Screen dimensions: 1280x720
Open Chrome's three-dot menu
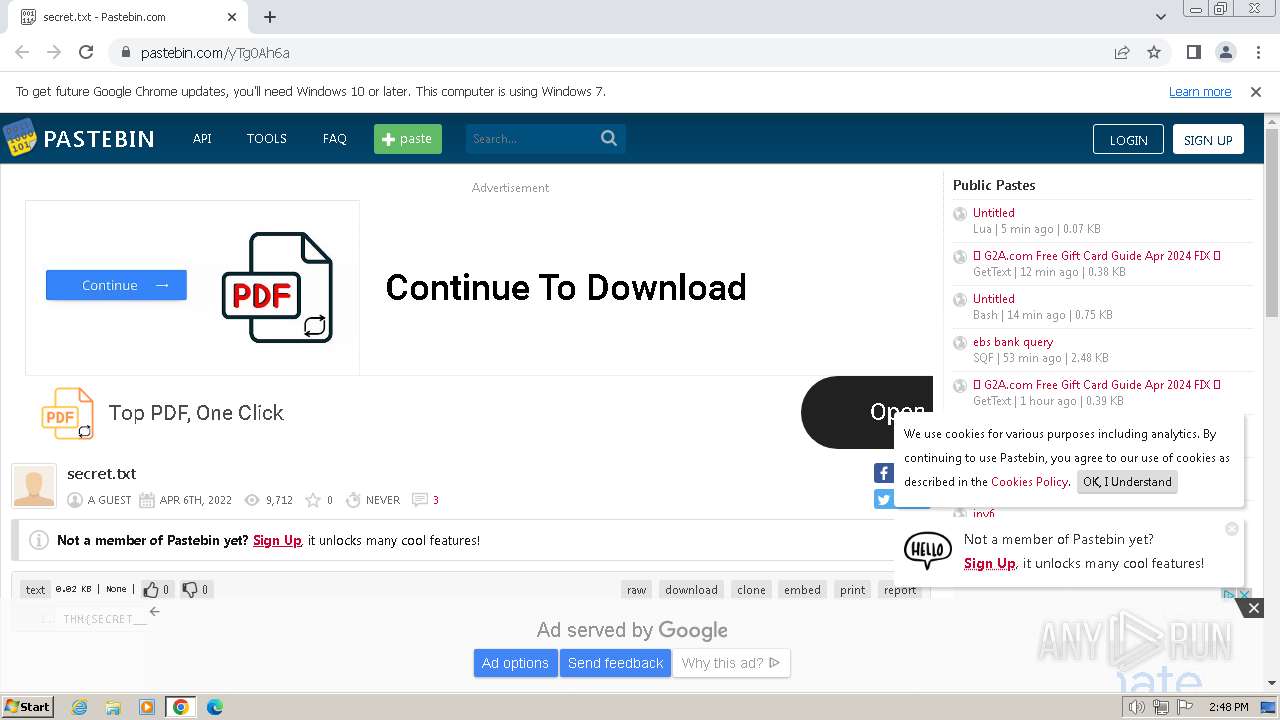coord(1257,53)
